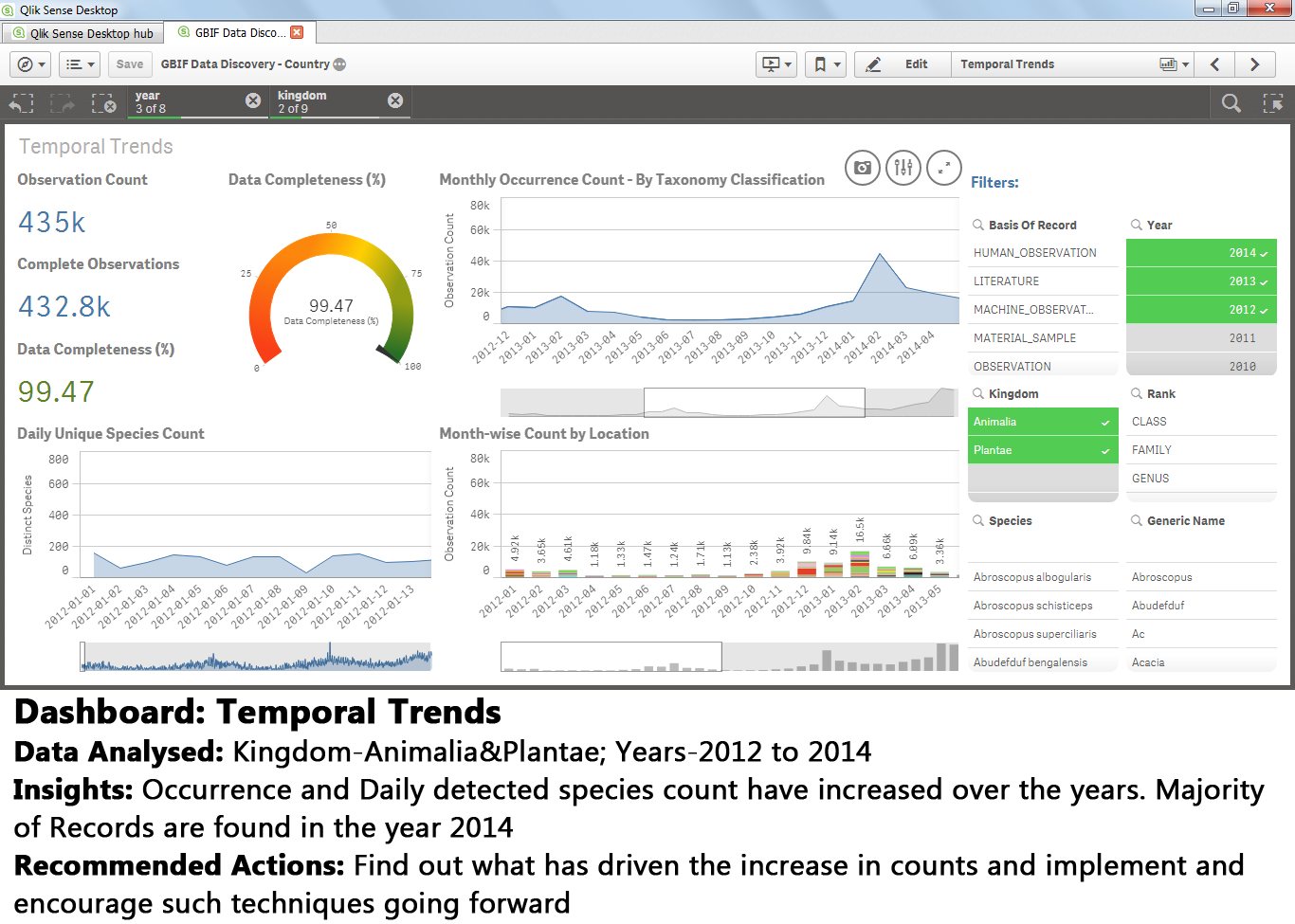1295x924 pixels.
Task: Go to the next sheet arrow
Action: (x=1254, y=64)
